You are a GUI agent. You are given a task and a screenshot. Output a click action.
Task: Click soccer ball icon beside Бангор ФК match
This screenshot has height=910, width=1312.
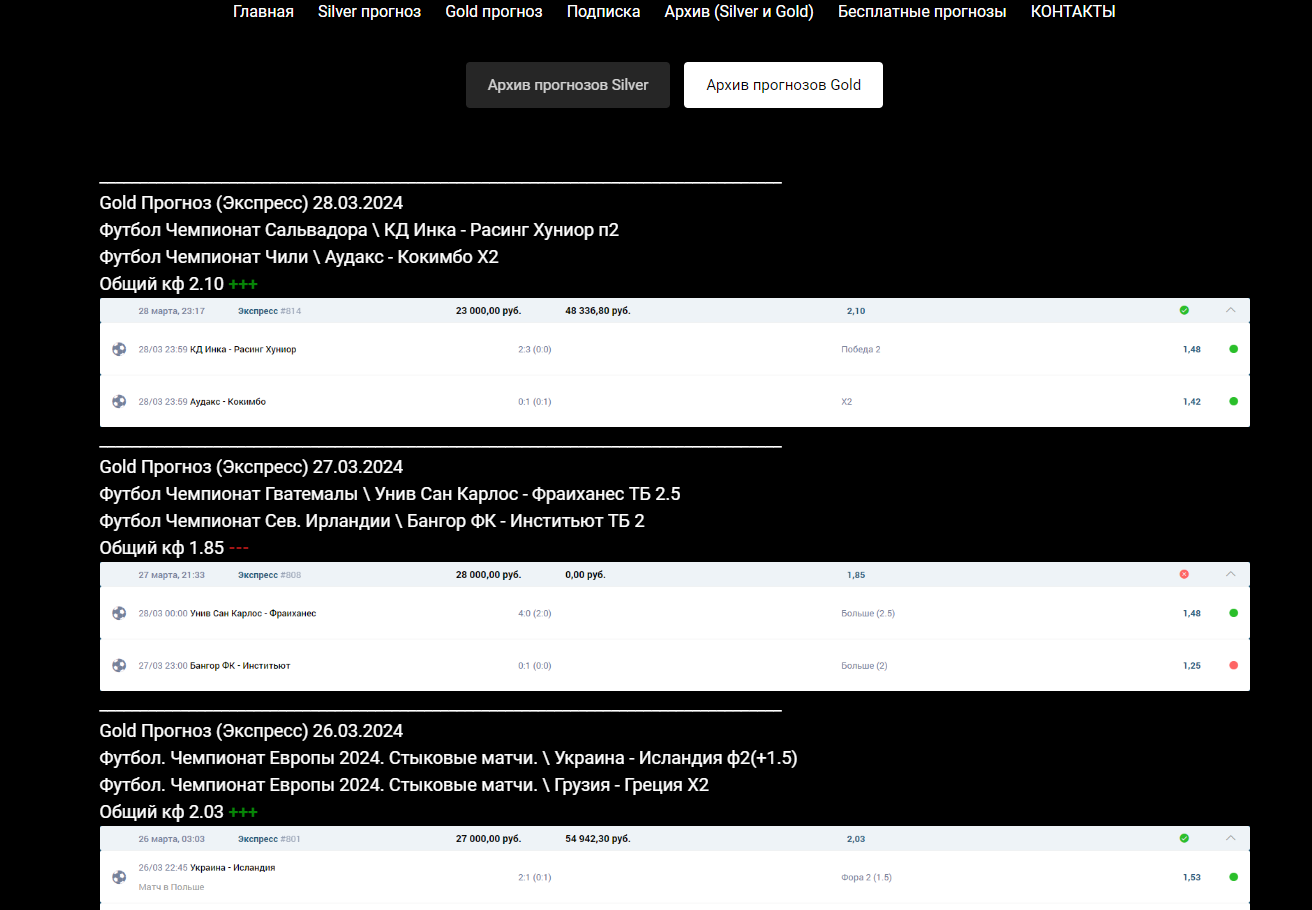pos(119,665)
